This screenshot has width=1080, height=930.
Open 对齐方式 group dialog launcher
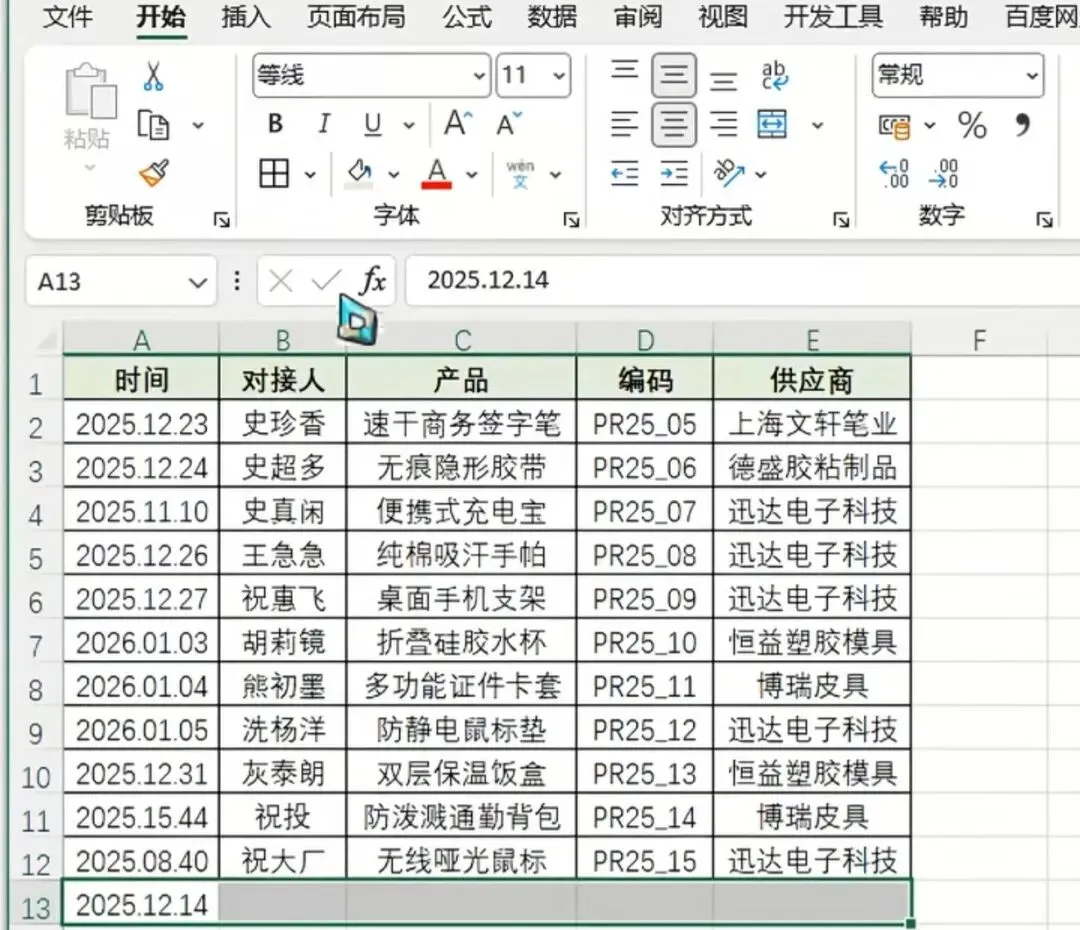[841, 220]
